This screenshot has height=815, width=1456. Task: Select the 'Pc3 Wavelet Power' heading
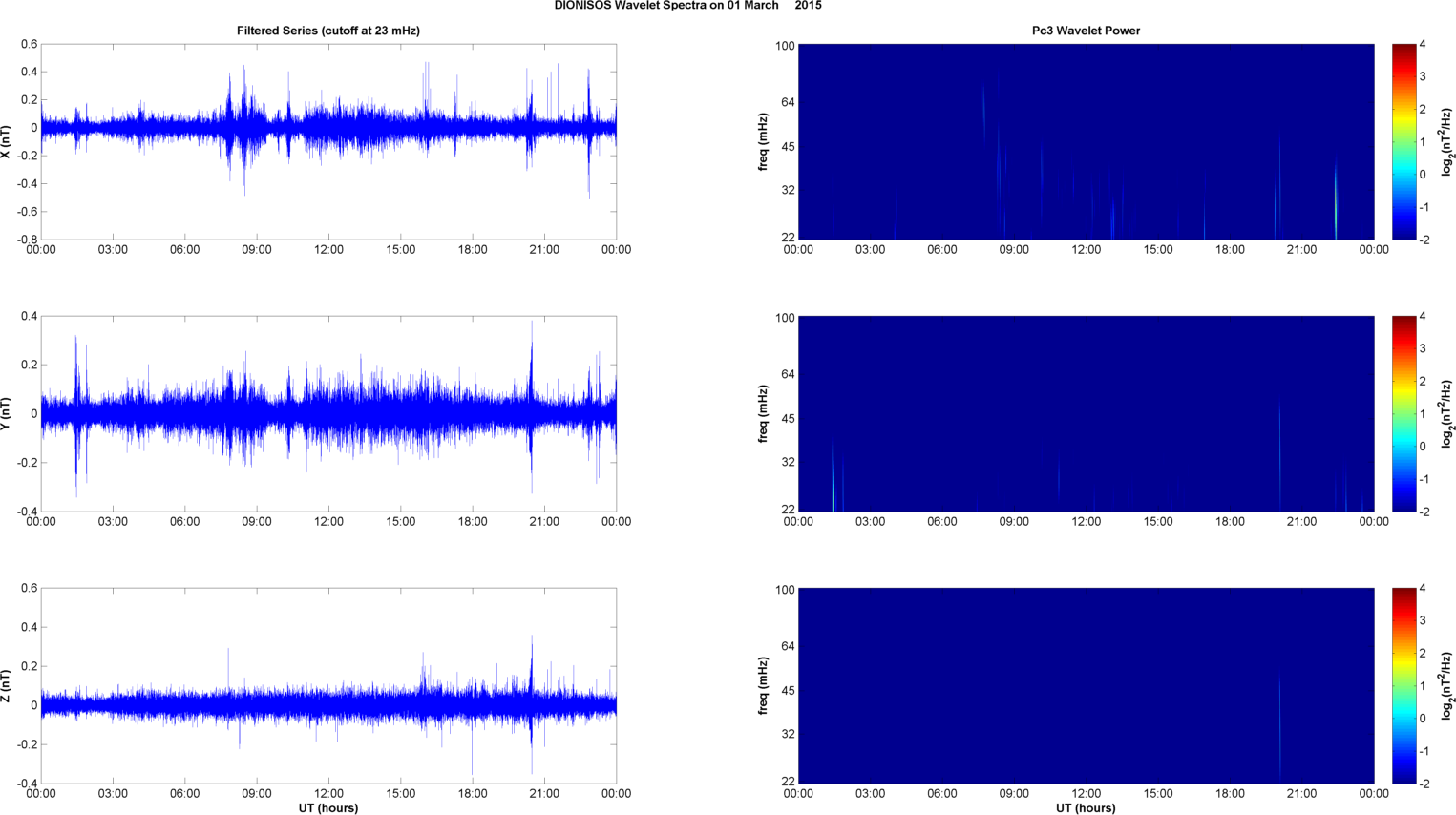point(1086,31)
